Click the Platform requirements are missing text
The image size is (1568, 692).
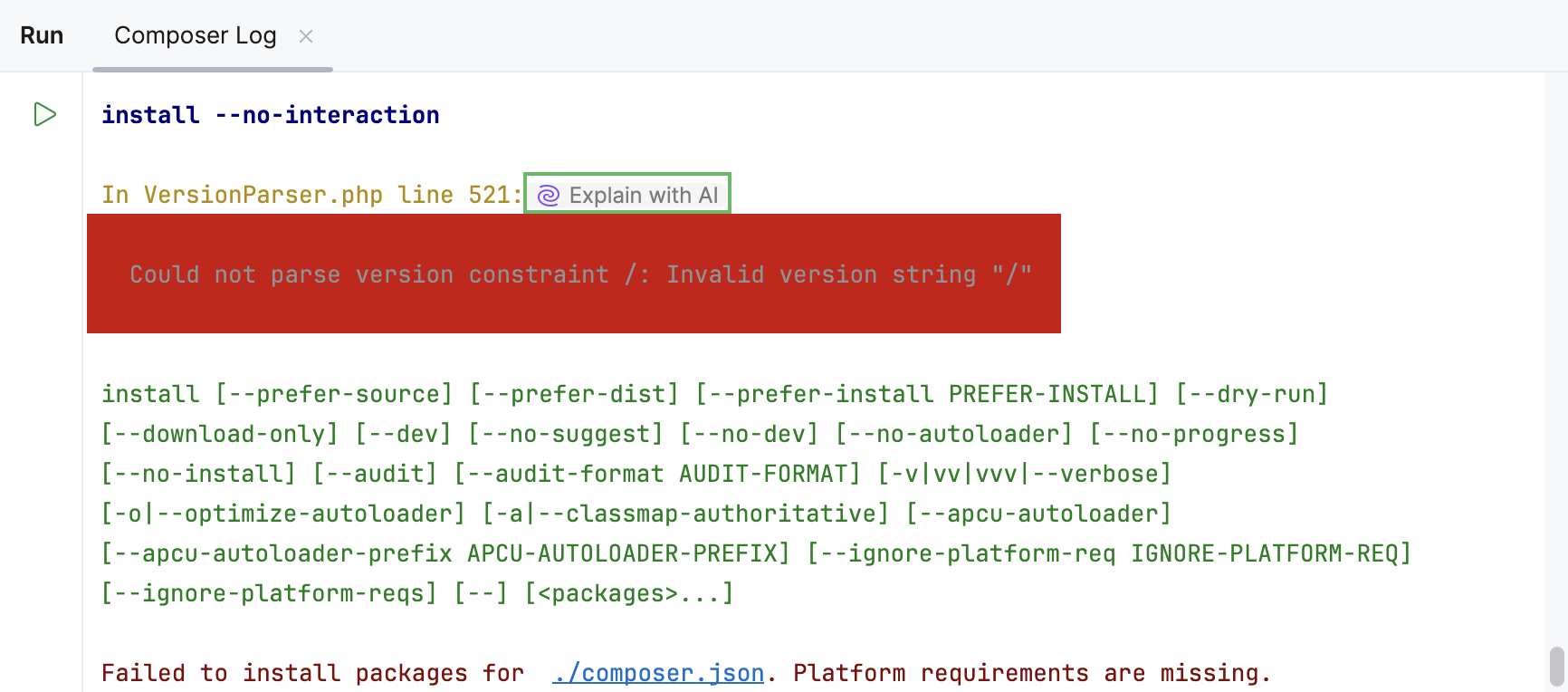pos(1032,673)
